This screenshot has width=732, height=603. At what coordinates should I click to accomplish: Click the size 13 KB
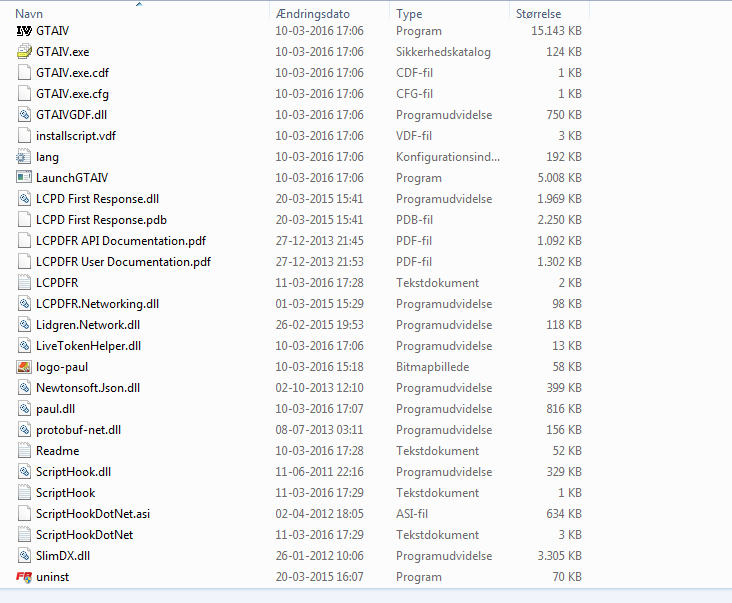(567, 346)
